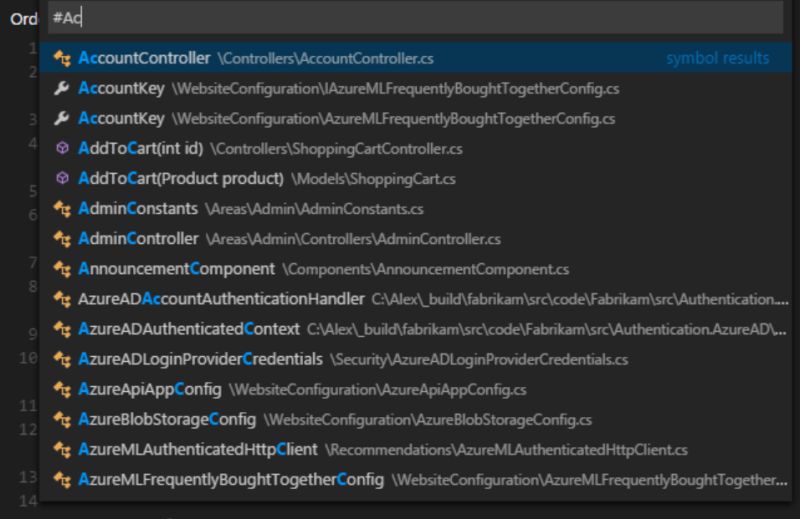Viewport: 800px width, 519px height.
Task: Select AzureADLoginProviderCredentials symbol
Action: (415, 359)
